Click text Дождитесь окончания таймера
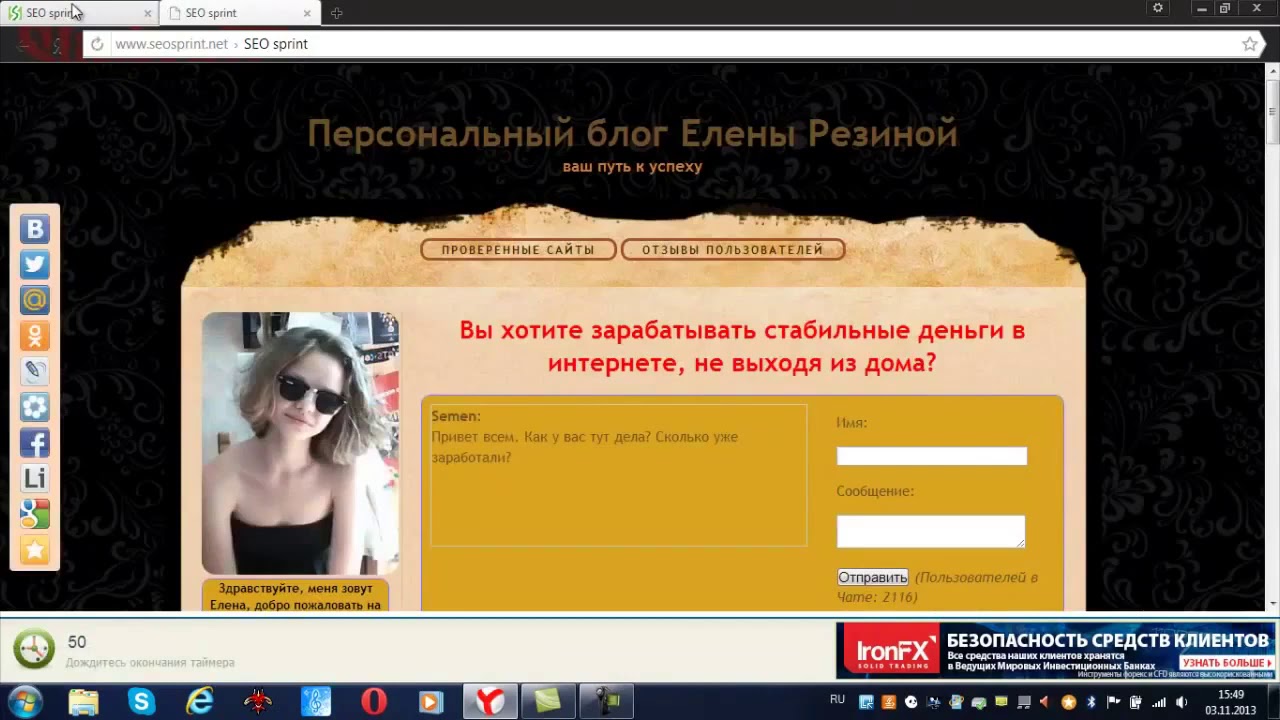1280x720 pixels. click(x=150, y=663)
